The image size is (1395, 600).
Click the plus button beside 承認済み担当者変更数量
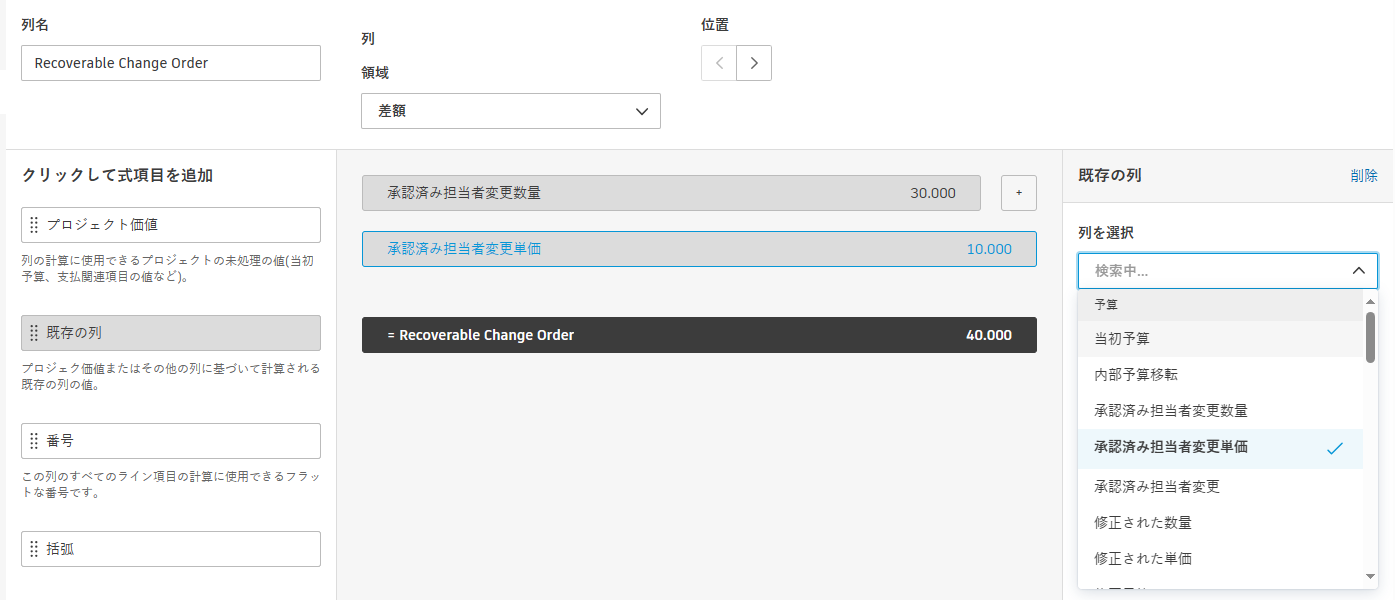click(x=1019, y=193)
